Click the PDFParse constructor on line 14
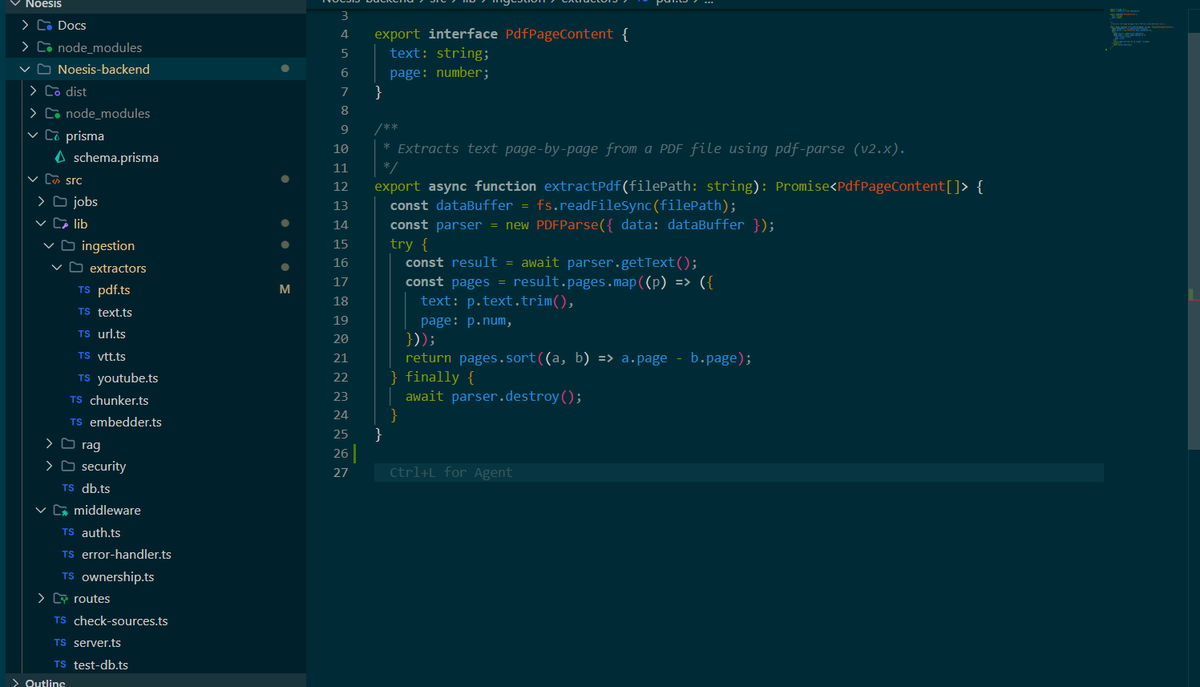Viewport: 1200px width, 687px height. point(567,224)
